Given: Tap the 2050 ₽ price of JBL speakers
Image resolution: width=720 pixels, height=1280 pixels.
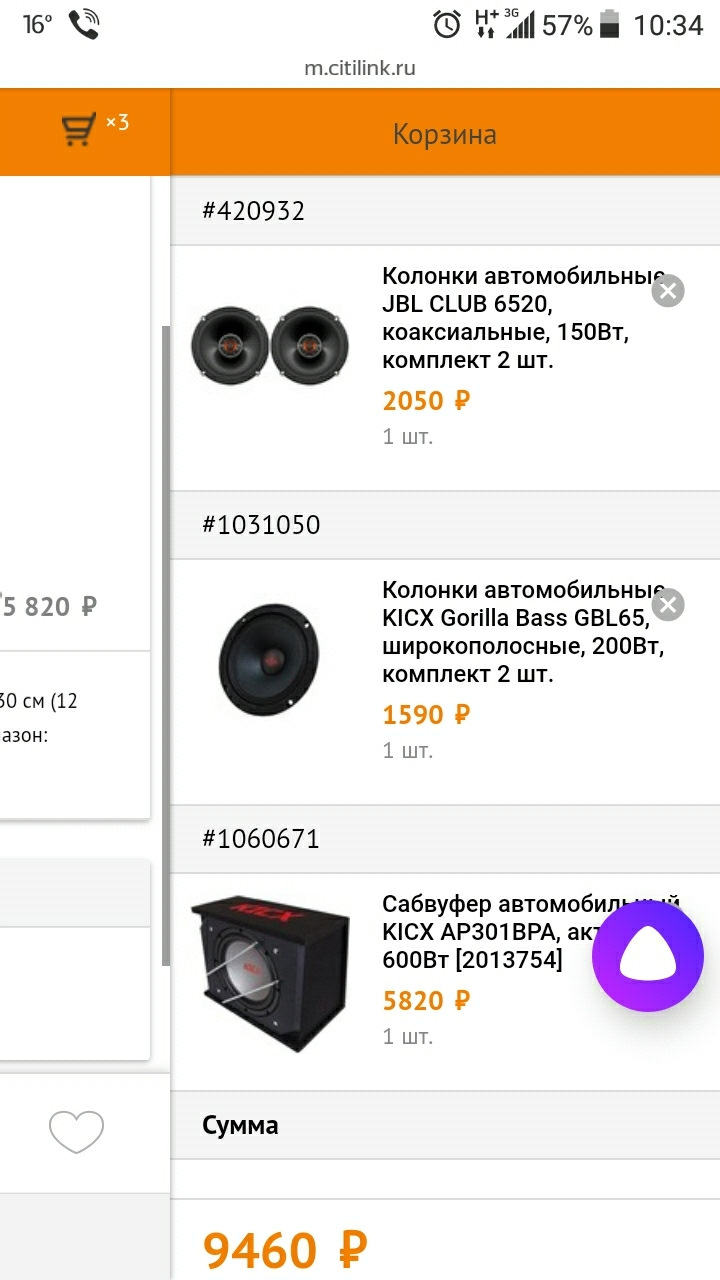Looking at the screenshot, I should 426,401.
